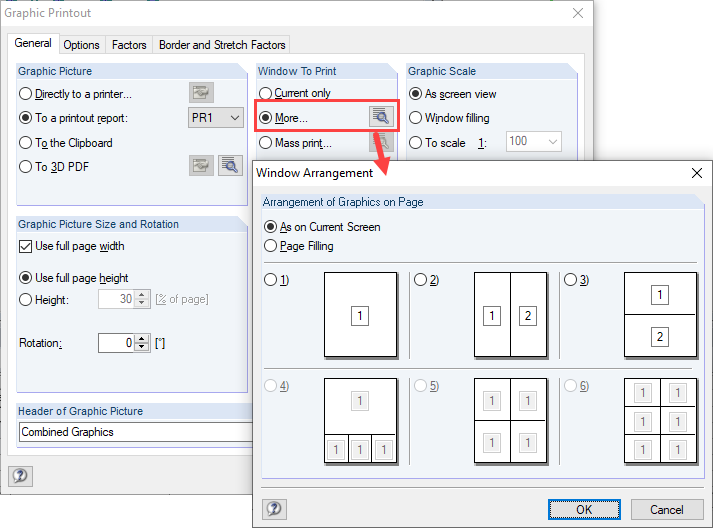This screenshot has width=713, height=528.
Task: Click the Header of Graphic Picture text field
Action: [x=135, y=432]
